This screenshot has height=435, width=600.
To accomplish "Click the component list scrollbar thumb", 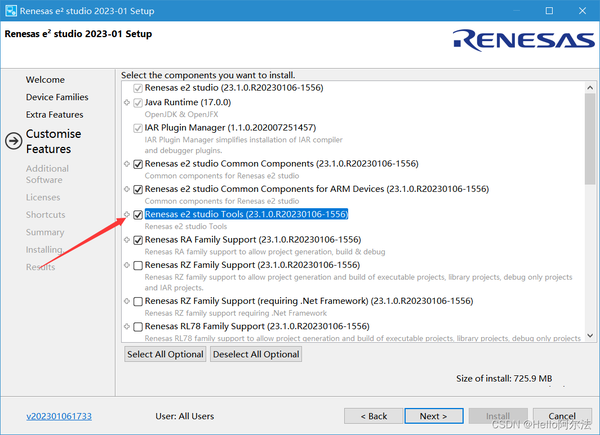I will [590, 139].
